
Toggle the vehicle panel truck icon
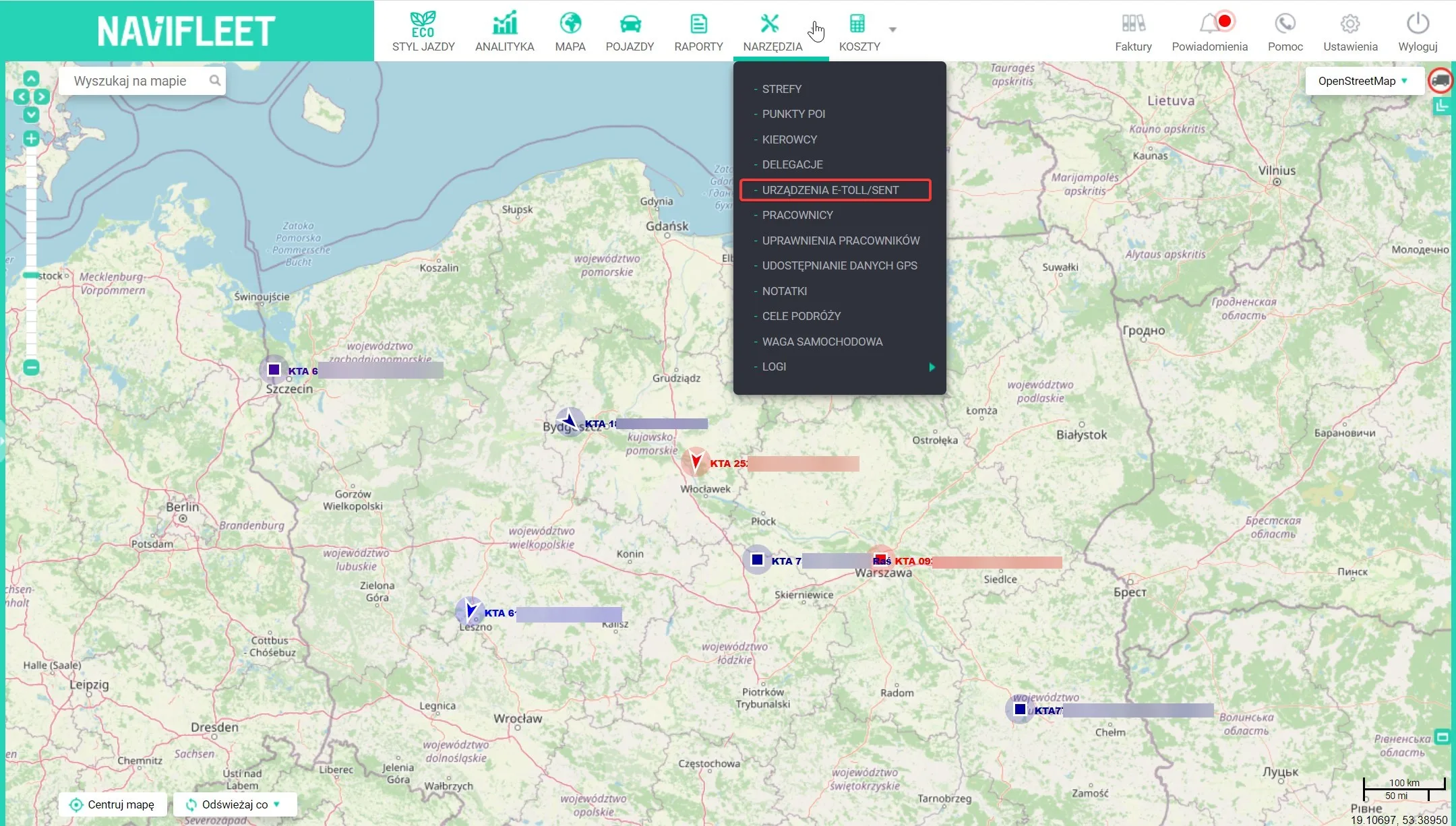click(1440, 81)
